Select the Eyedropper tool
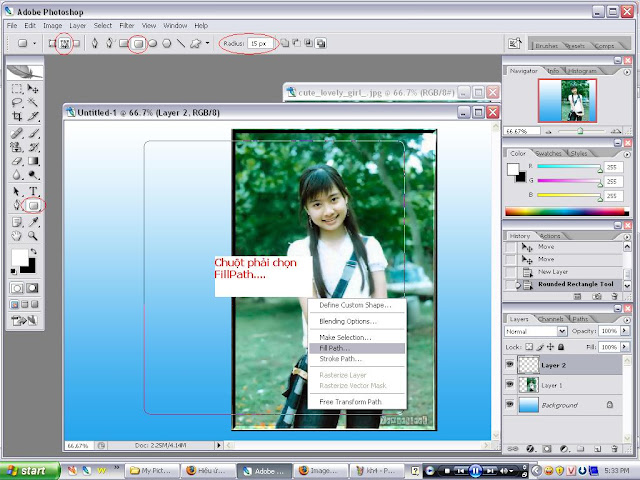The image size is (640, 480). tap(33, 222)
